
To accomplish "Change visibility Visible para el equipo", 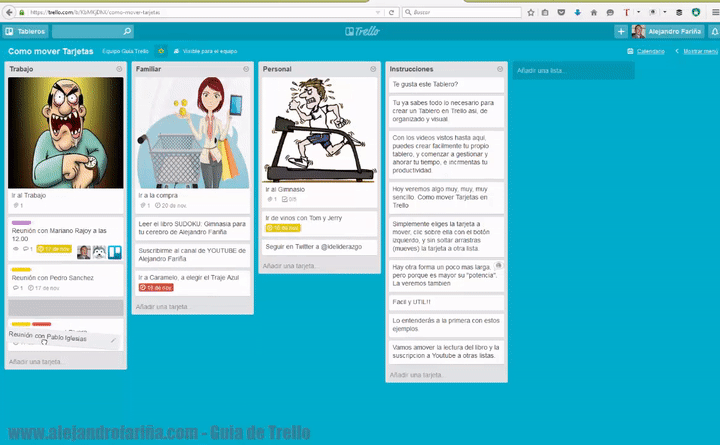I will (x=205, y=51).
